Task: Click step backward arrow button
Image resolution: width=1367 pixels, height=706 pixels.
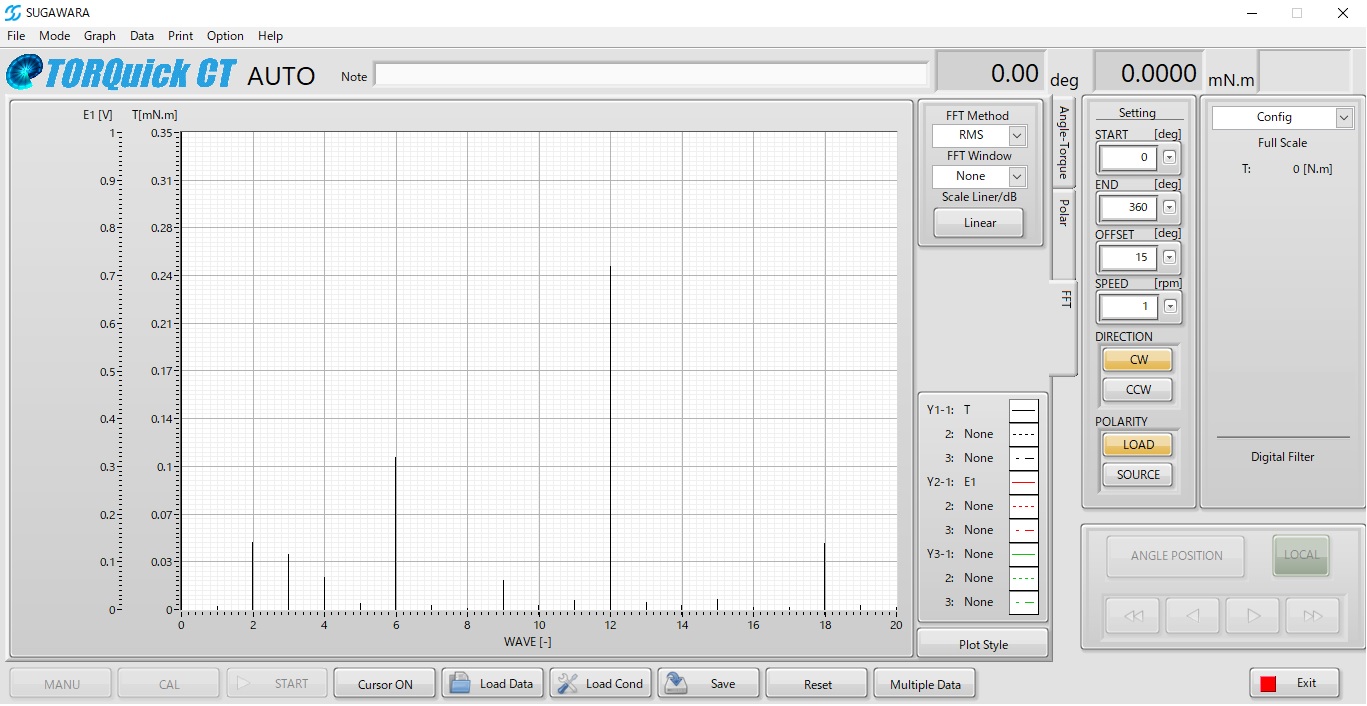Action: 1193,616
